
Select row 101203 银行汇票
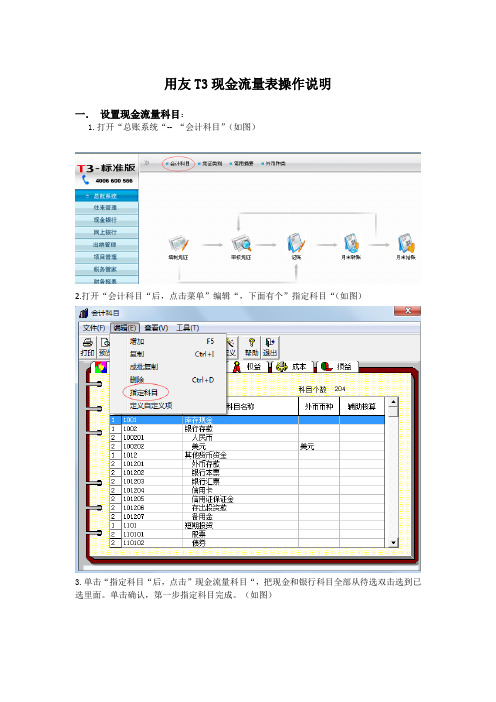[247, 481]
